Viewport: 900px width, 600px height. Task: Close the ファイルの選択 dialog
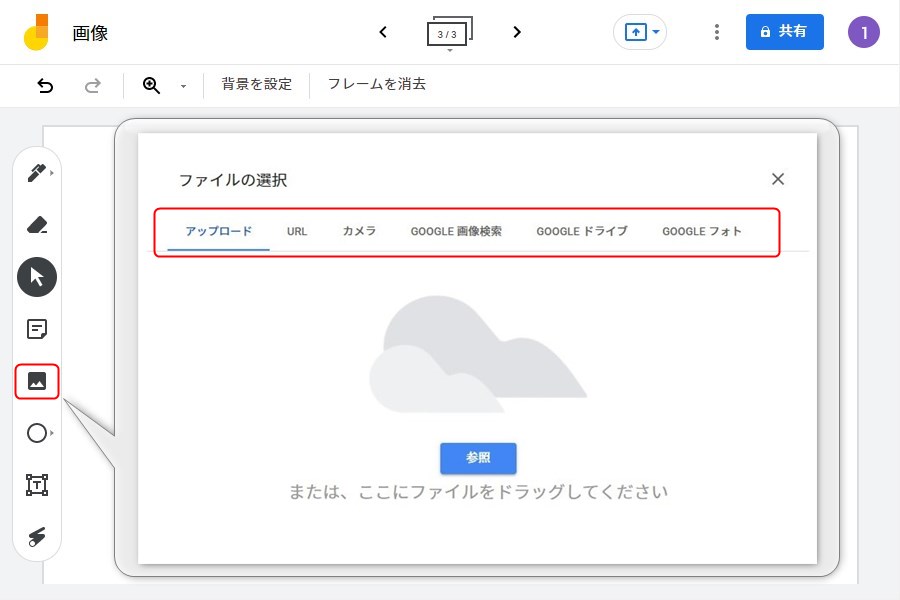[x=778, y=179]
